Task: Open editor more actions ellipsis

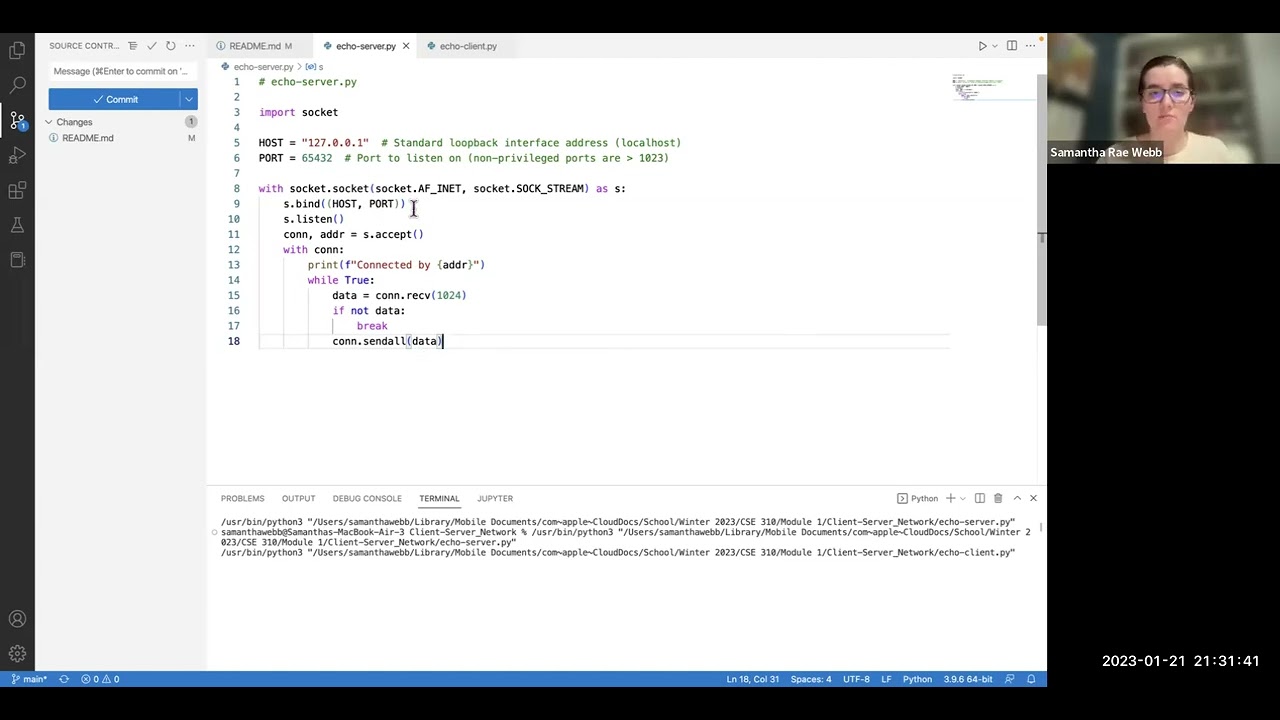Action: point(1031,46)
